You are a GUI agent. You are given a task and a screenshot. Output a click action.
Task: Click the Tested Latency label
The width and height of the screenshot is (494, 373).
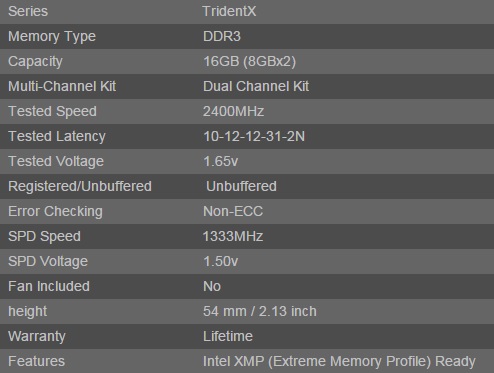coord(57,137)
